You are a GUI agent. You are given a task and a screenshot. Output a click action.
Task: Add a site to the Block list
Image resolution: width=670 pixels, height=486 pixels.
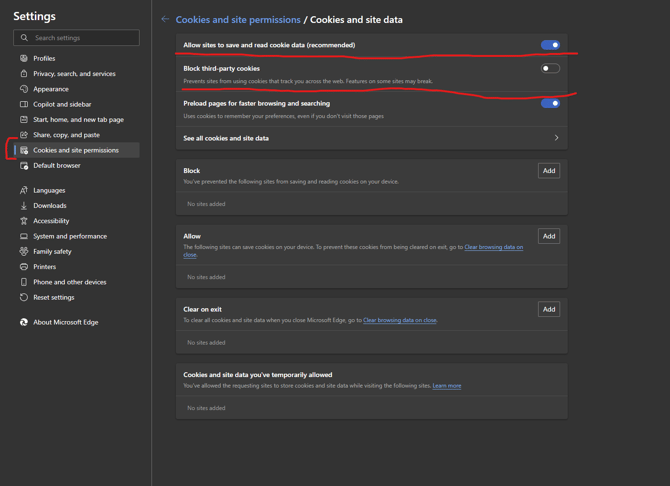pos(549,171)
